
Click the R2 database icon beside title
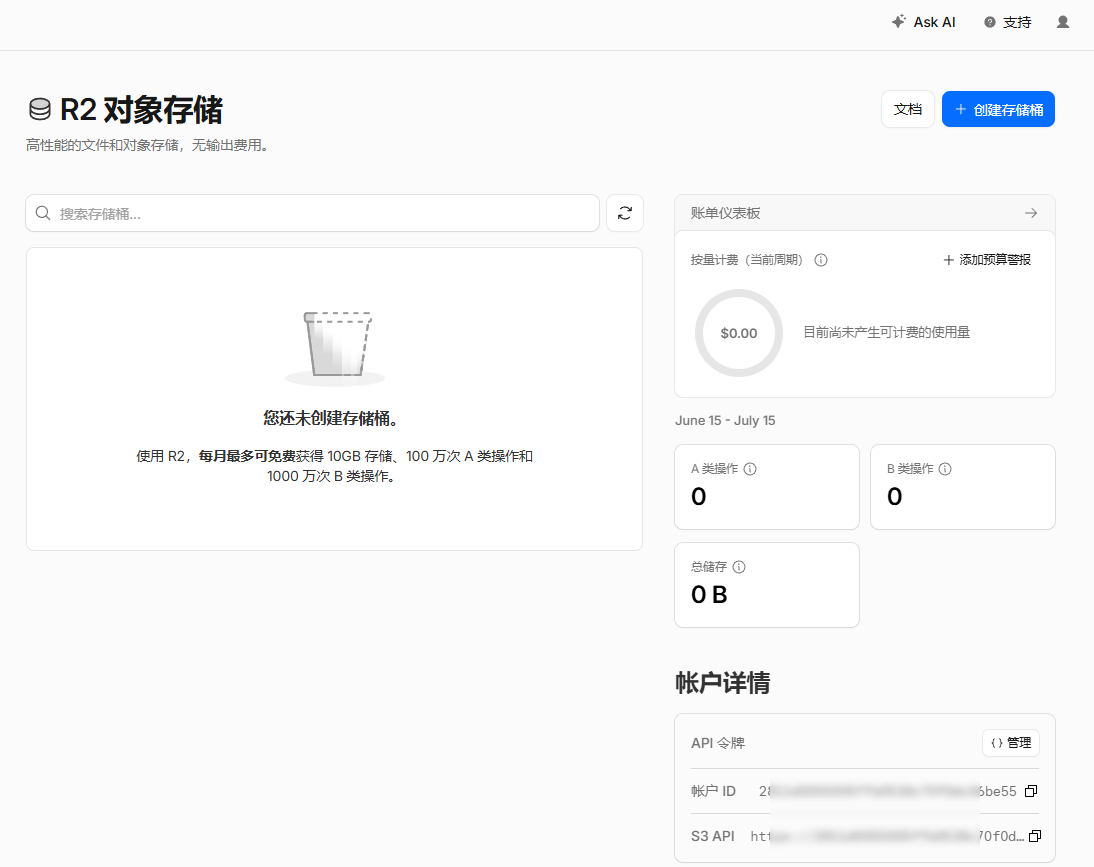coord(40,110)
